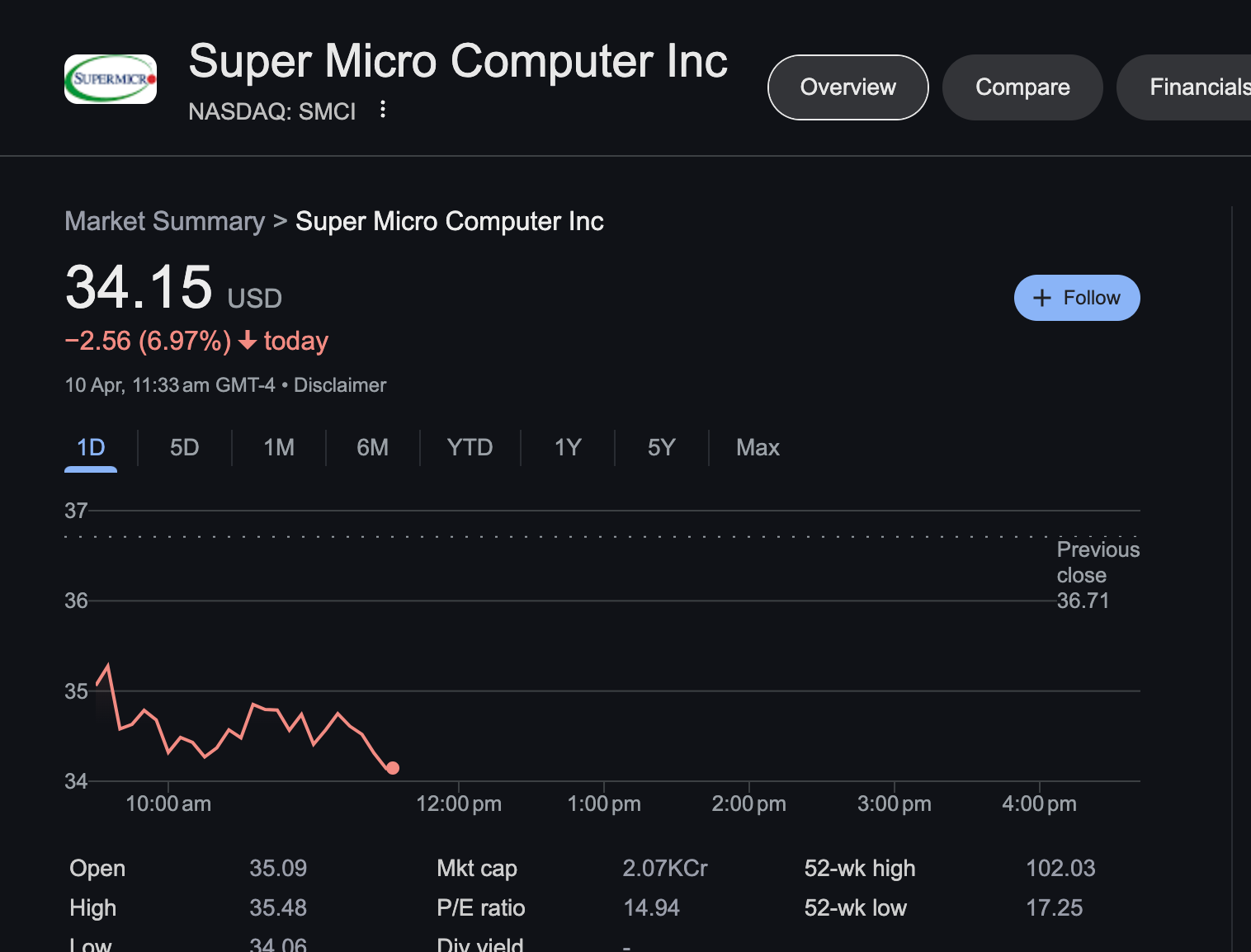Open the Disclaimer link
The height and width of the screenshot is (952, 1251).
click(x=340, y=385)
